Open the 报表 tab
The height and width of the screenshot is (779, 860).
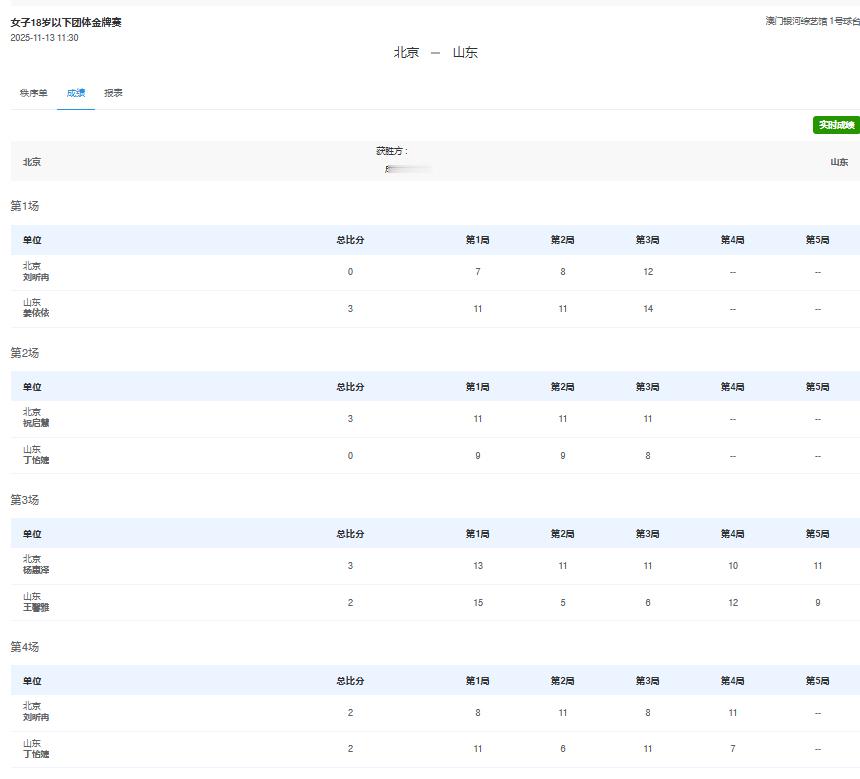tap(113, 93)
